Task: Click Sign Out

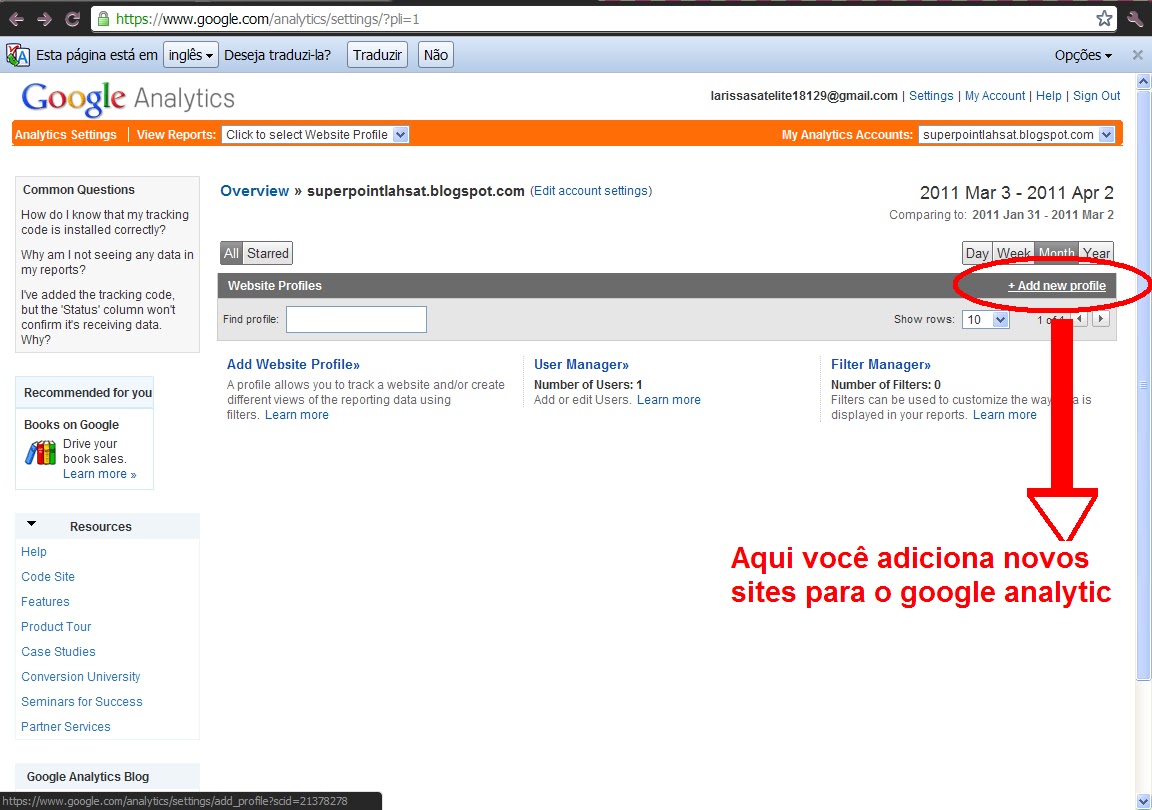Action: tap(1096, 96)
